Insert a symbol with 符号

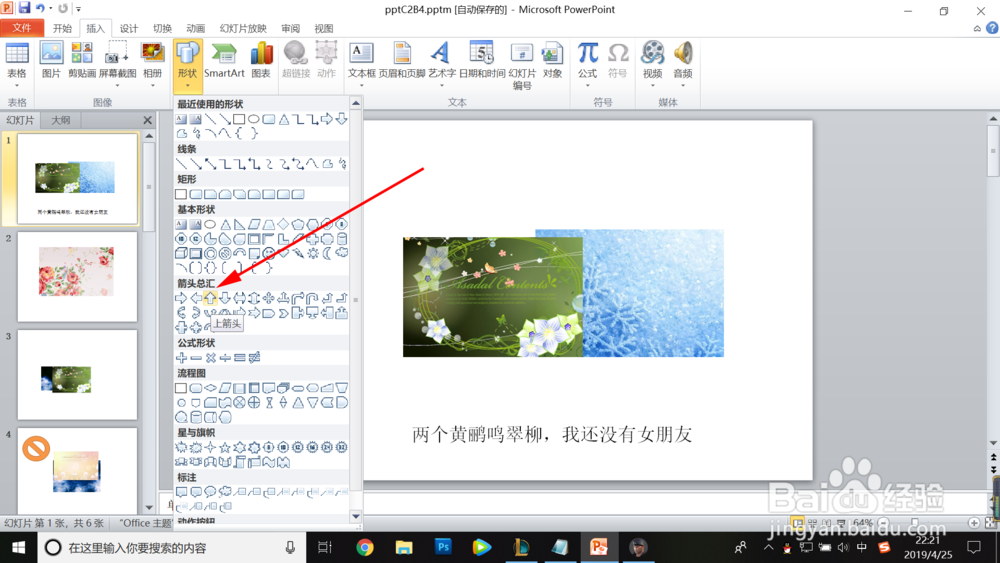[617, 60]
